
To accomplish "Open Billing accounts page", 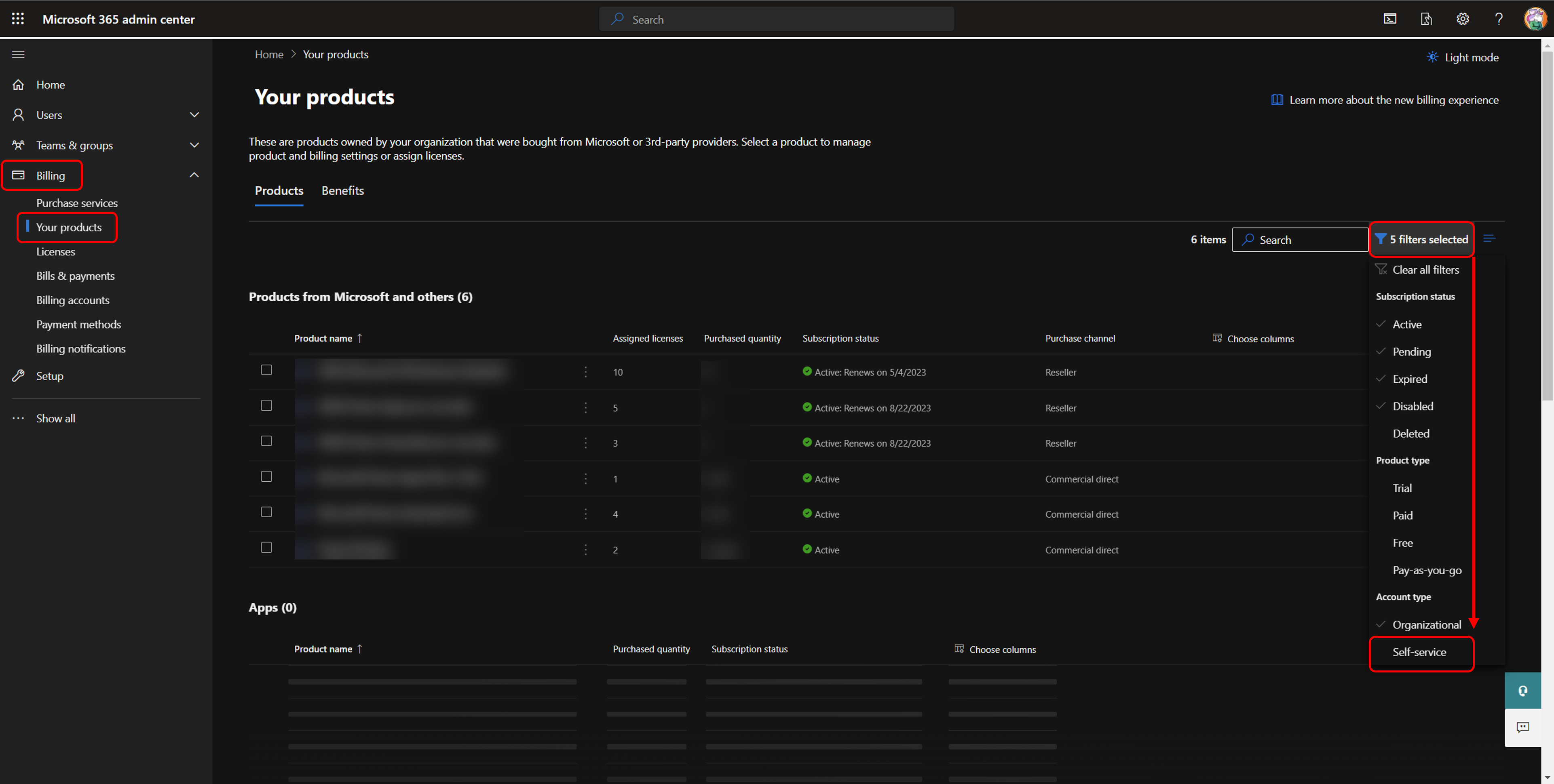I will (x=72, y=300).
